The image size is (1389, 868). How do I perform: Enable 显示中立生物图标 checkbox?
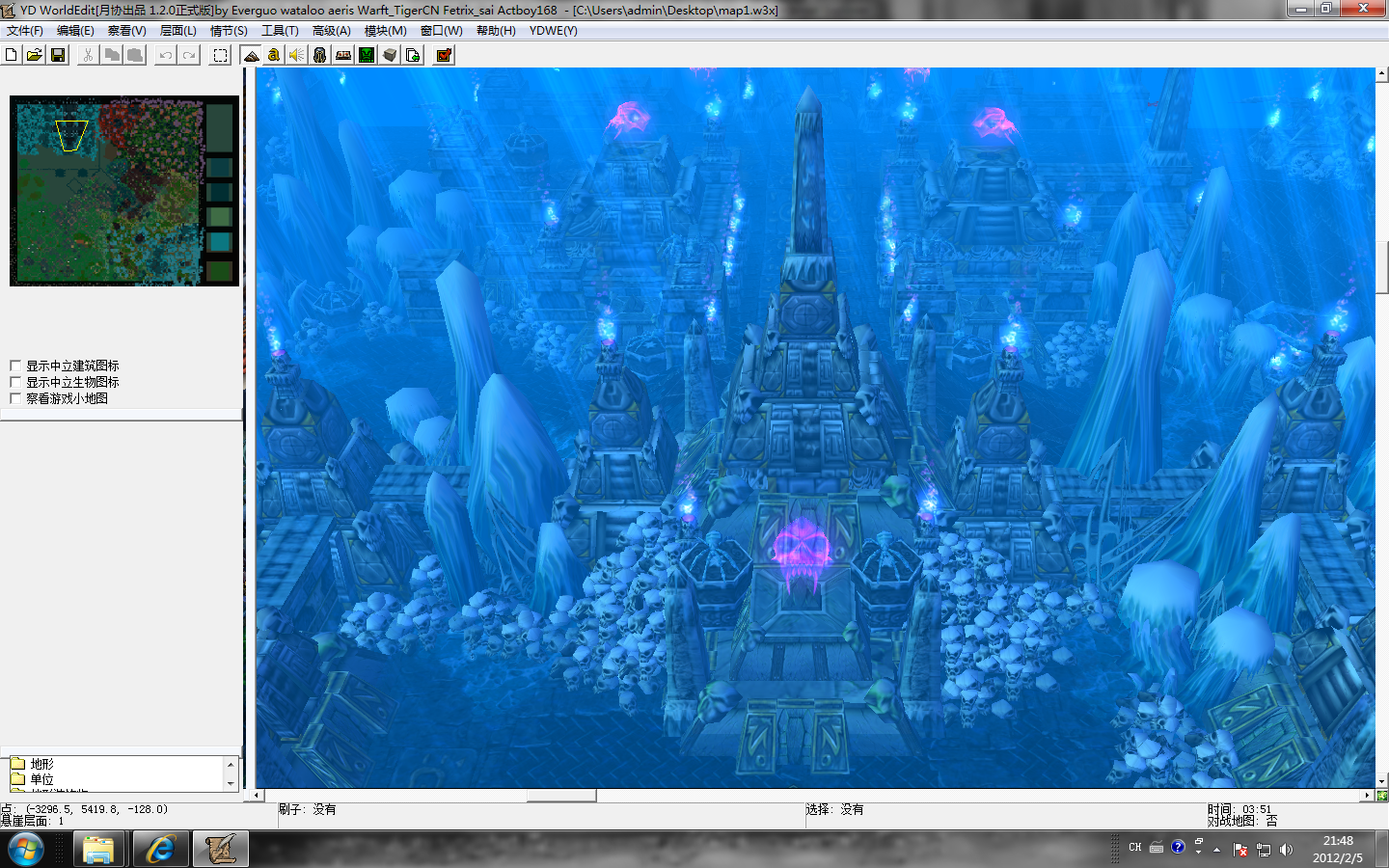click(x=15, y=382)
